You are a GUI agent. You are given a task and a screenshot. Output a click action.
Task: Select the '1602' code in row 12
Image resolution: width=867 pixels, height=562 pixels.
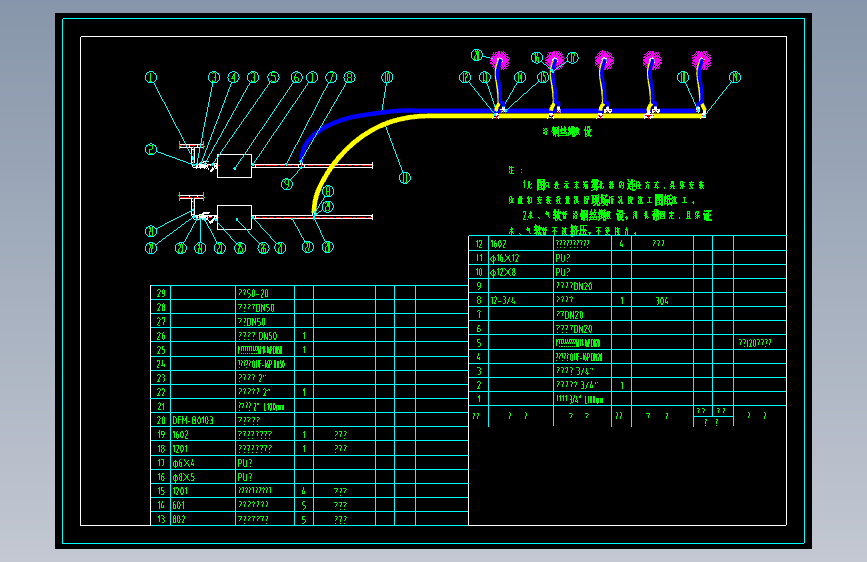(x=498, y=244)
